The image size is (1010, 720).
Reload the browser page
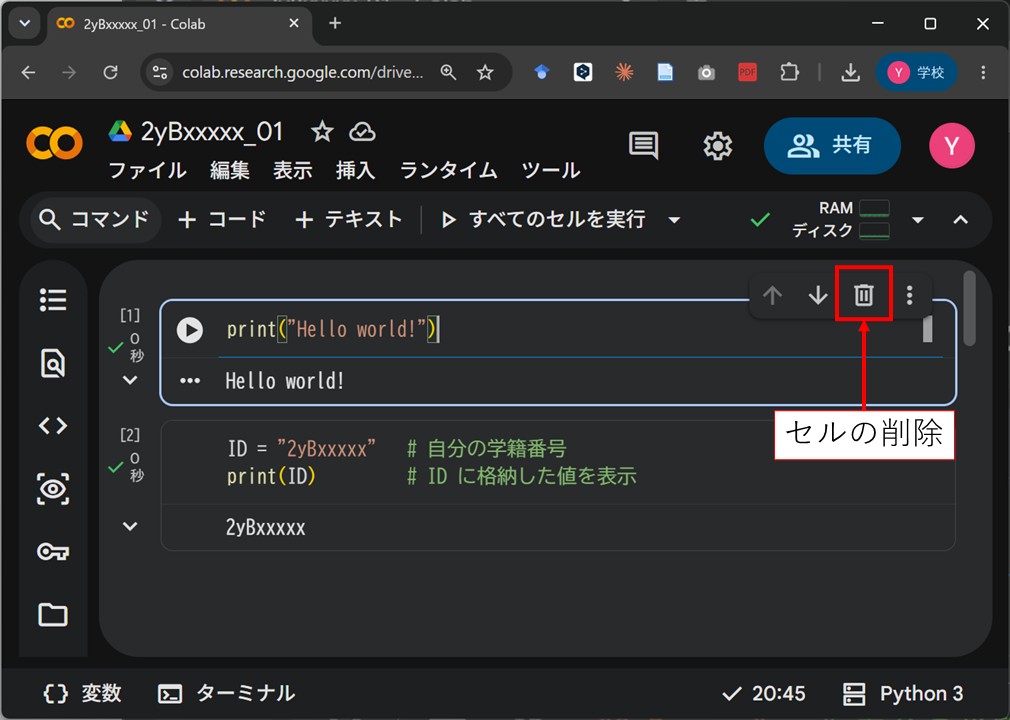point(110,72)
